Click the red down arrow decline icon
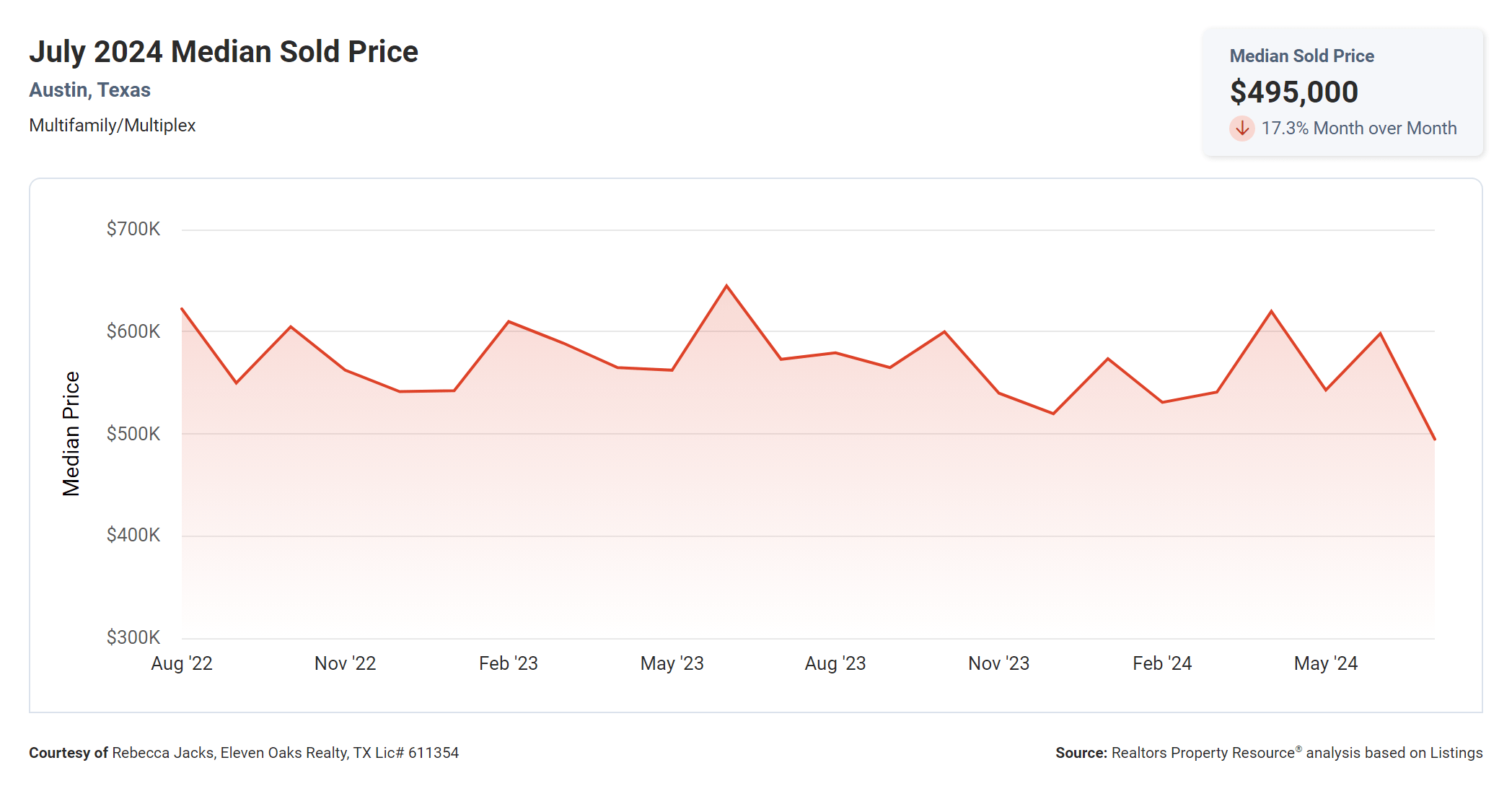This screenshot has height=794, width=1512. coord(1241,128)
